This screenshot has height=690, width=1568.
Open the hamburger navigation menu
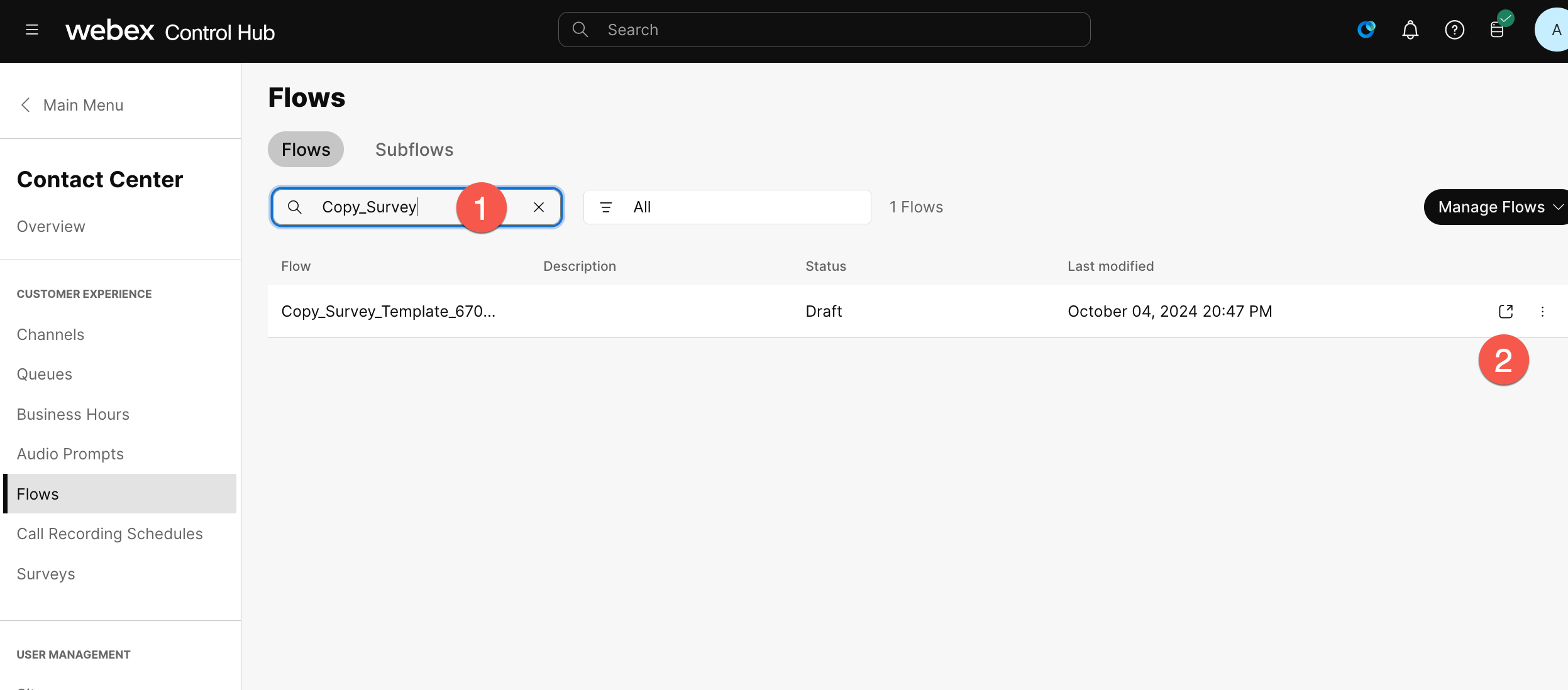32,30
